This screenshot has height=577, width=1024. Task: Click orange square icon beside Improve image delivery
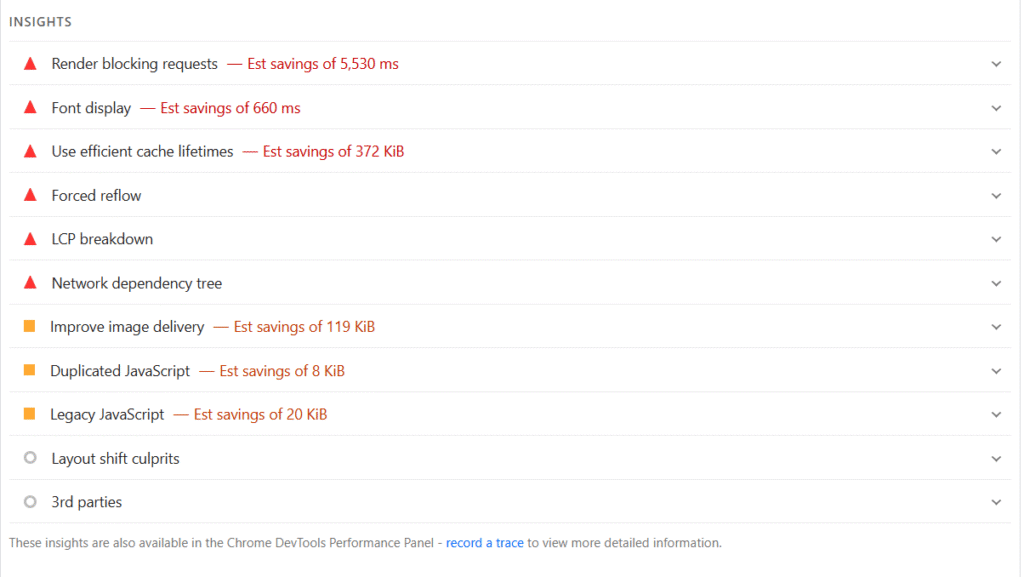30,327
